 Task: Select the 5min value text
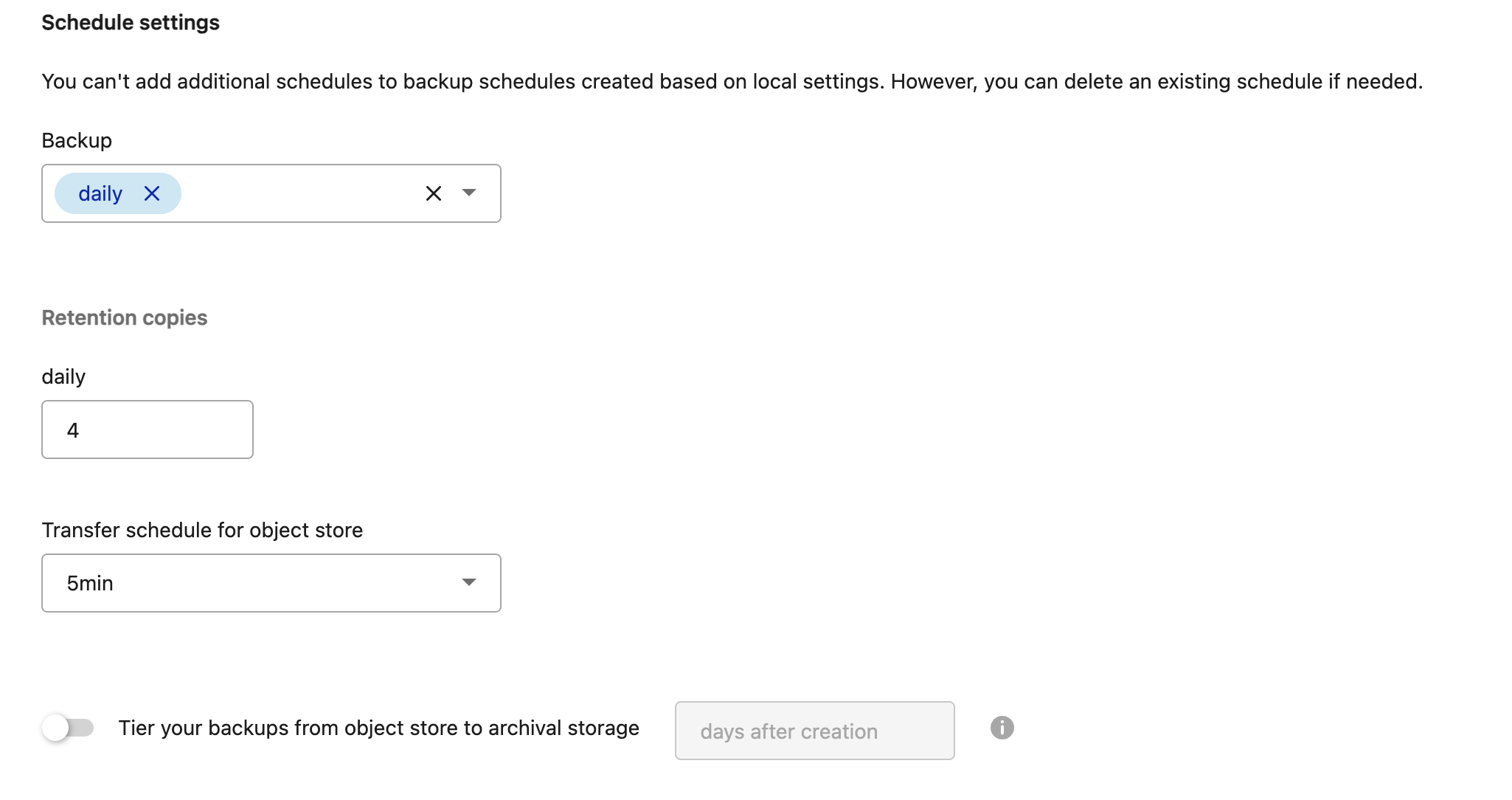pyautogui.click(x=90, y=583)
